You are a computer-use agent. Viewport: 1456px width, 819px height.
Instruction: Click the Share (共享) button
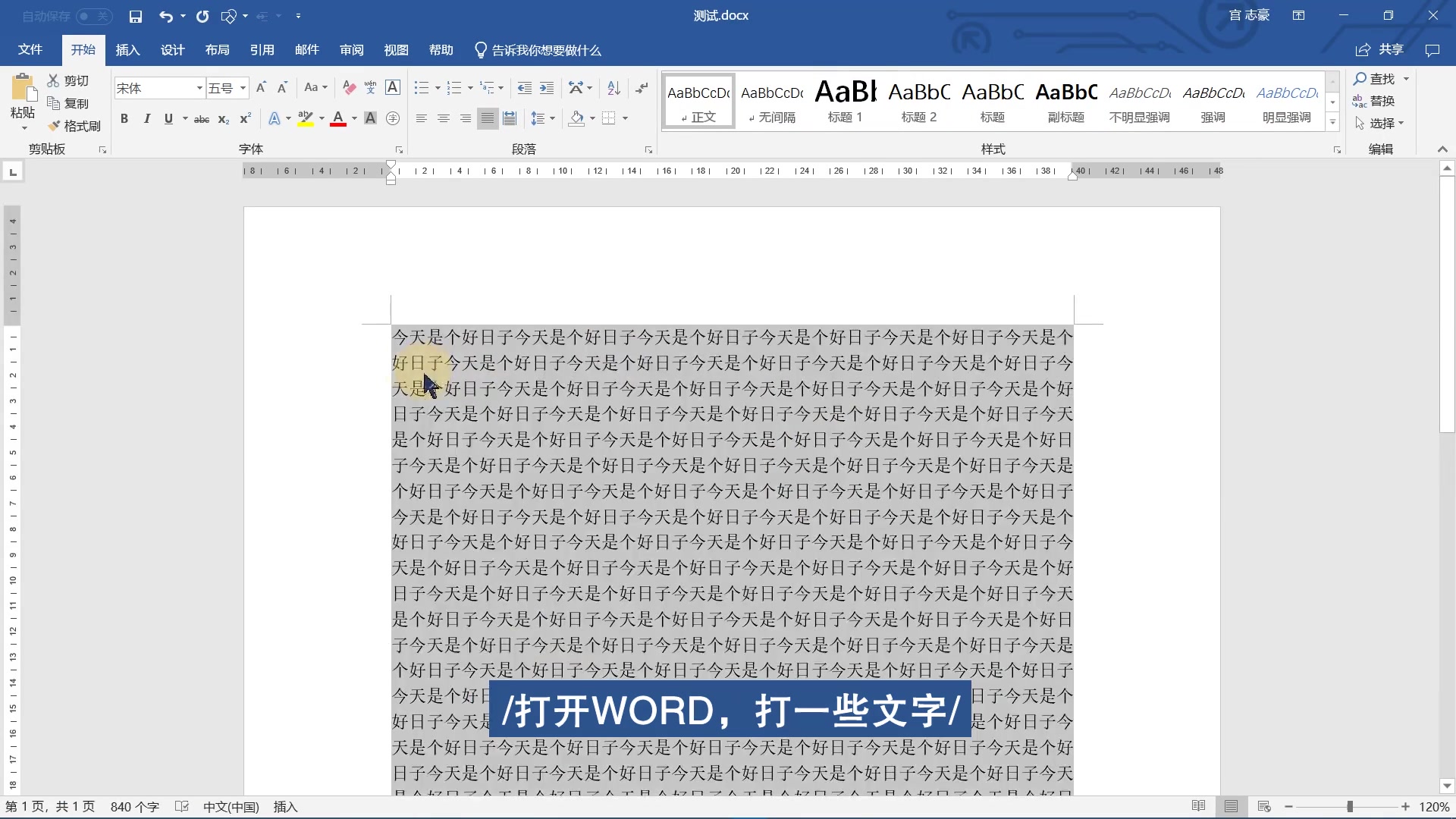[x=1380, y=50]
